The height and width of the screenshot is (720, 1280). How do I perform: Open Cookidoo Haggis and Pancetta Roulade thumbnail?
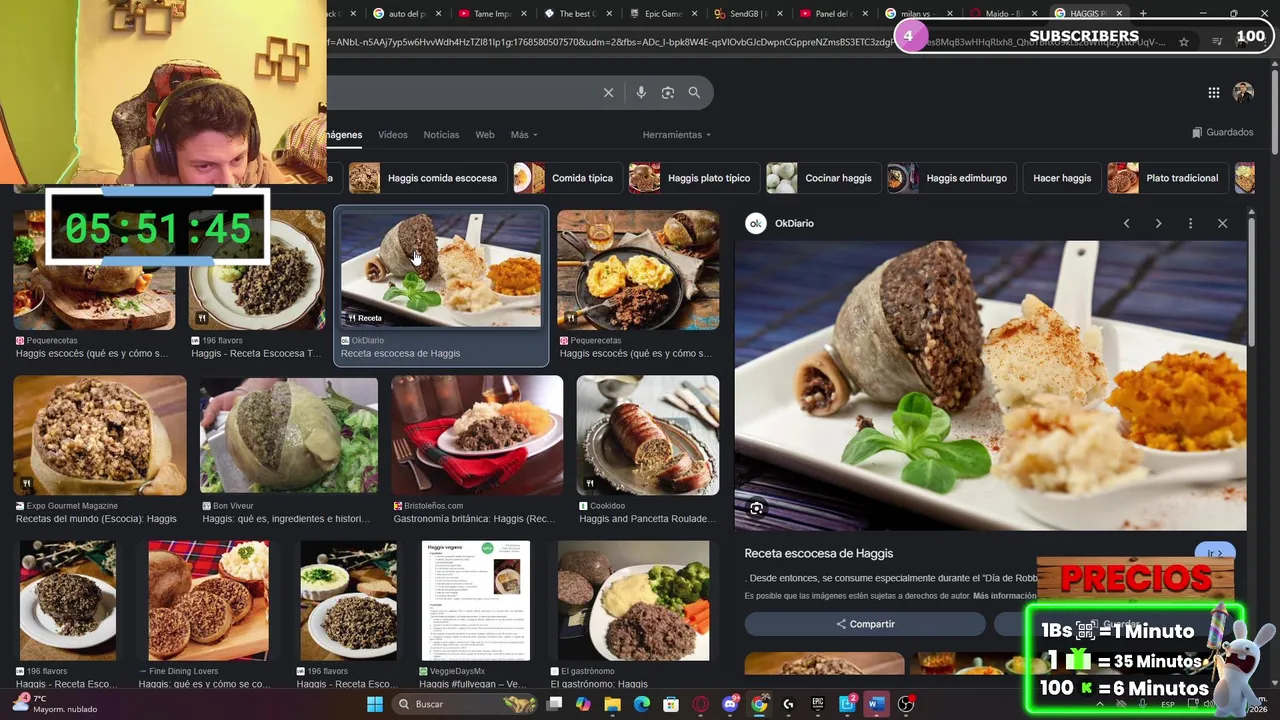647,435
